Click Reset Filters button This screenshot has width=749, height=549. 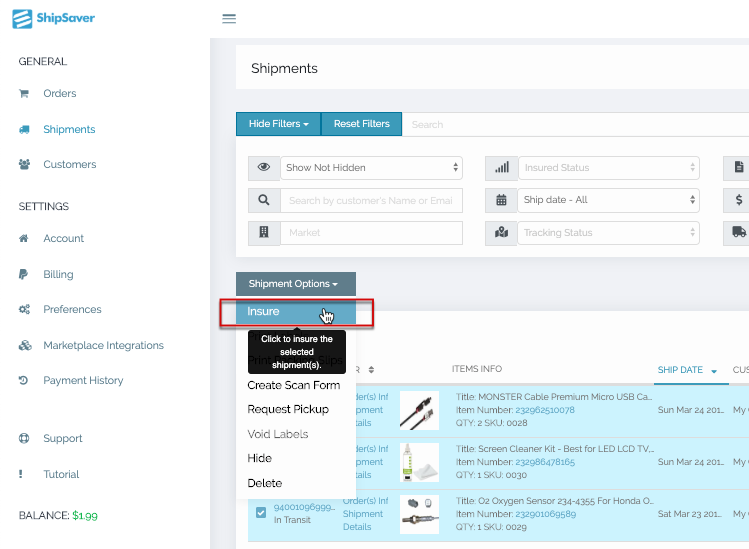[362, 124]
